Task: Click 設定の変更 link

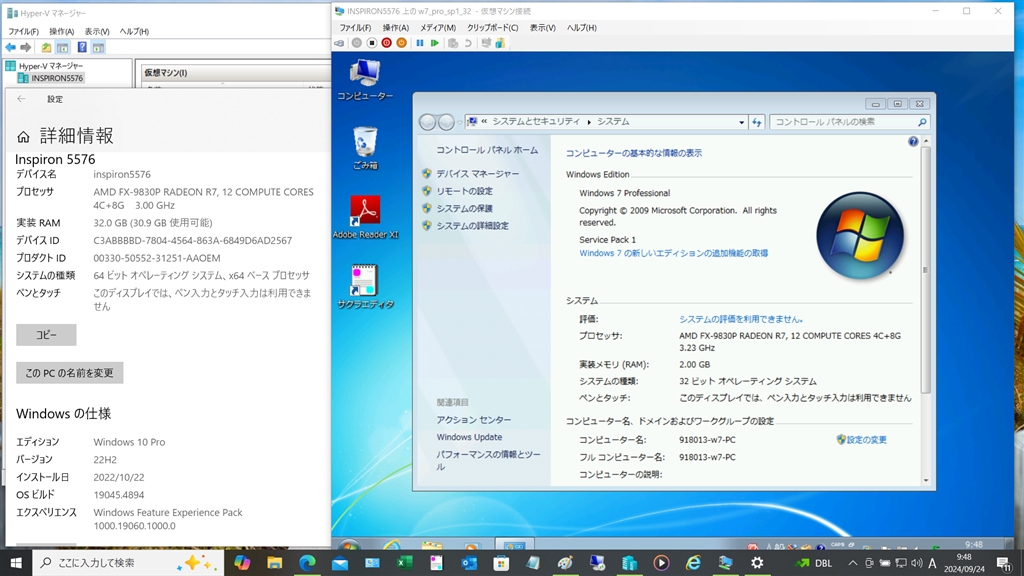Action: (866, 440)
